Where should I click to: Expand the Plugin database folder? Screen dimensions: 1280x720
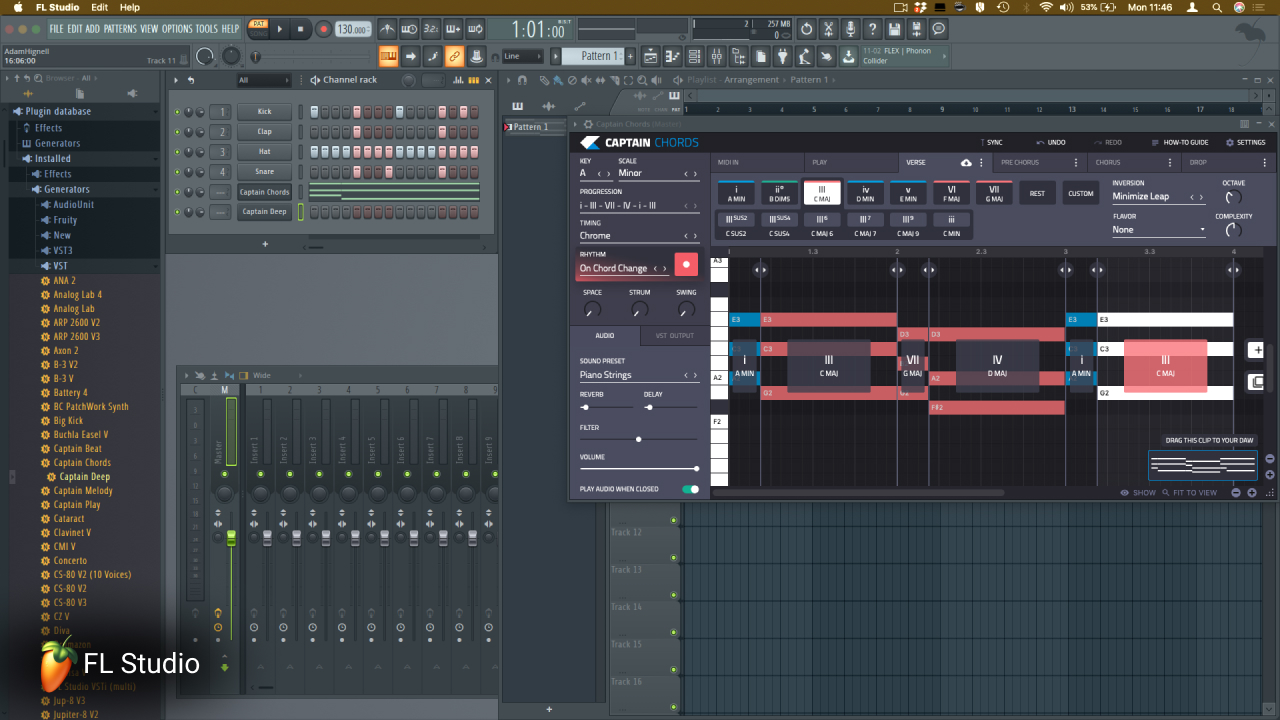pos(58,111)
